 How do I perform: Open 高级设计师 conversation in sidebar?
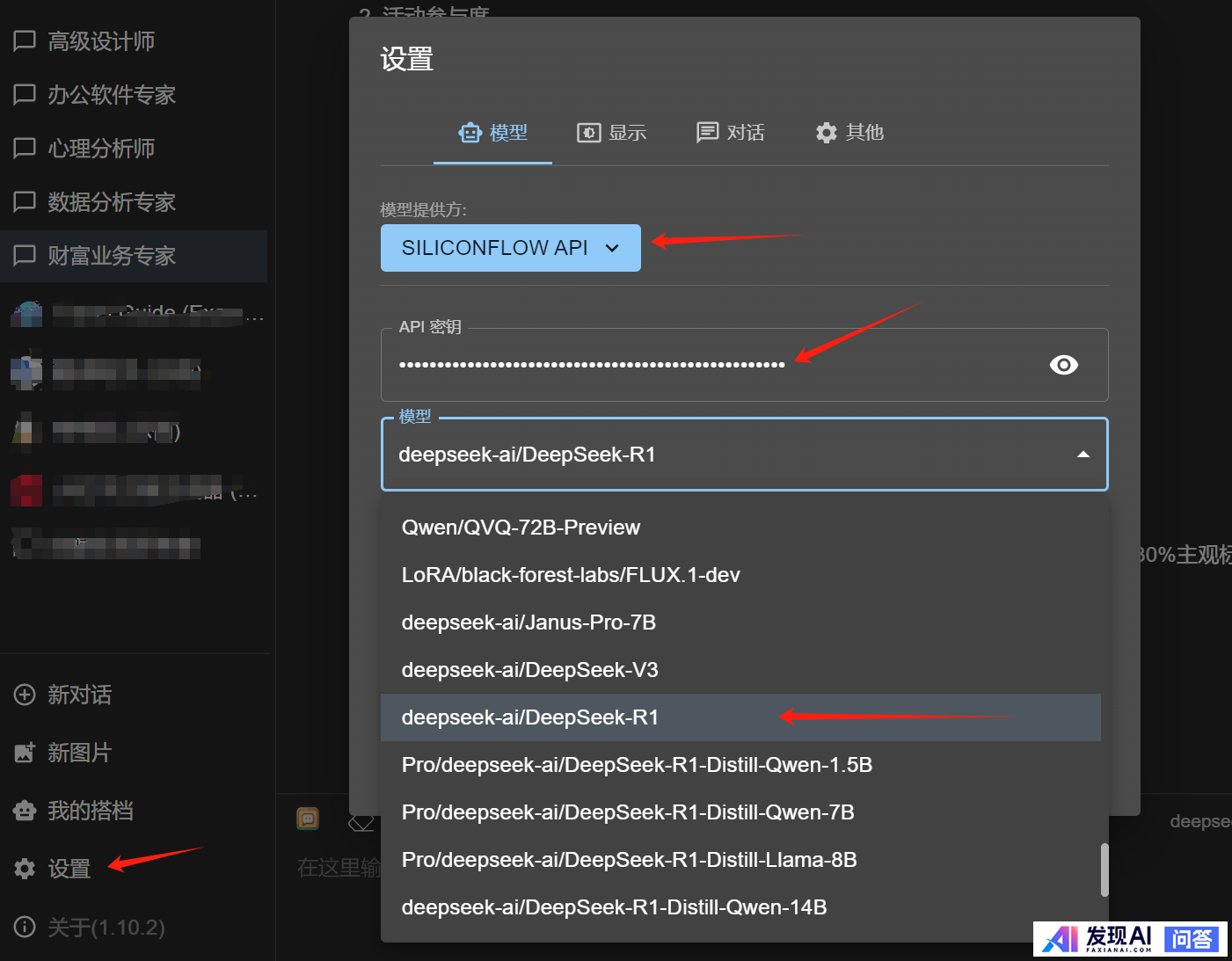[134, 41]
